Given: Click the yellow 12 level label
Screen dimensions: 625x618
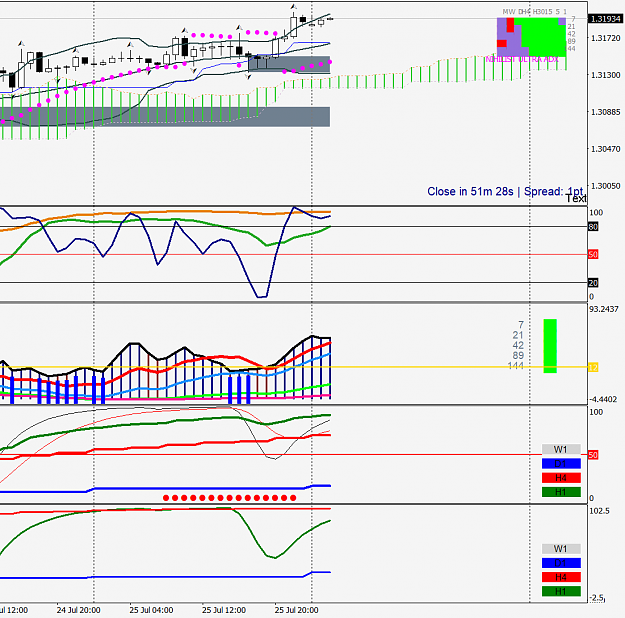Looking at the screenshot, I should click(x=593, y=367).
